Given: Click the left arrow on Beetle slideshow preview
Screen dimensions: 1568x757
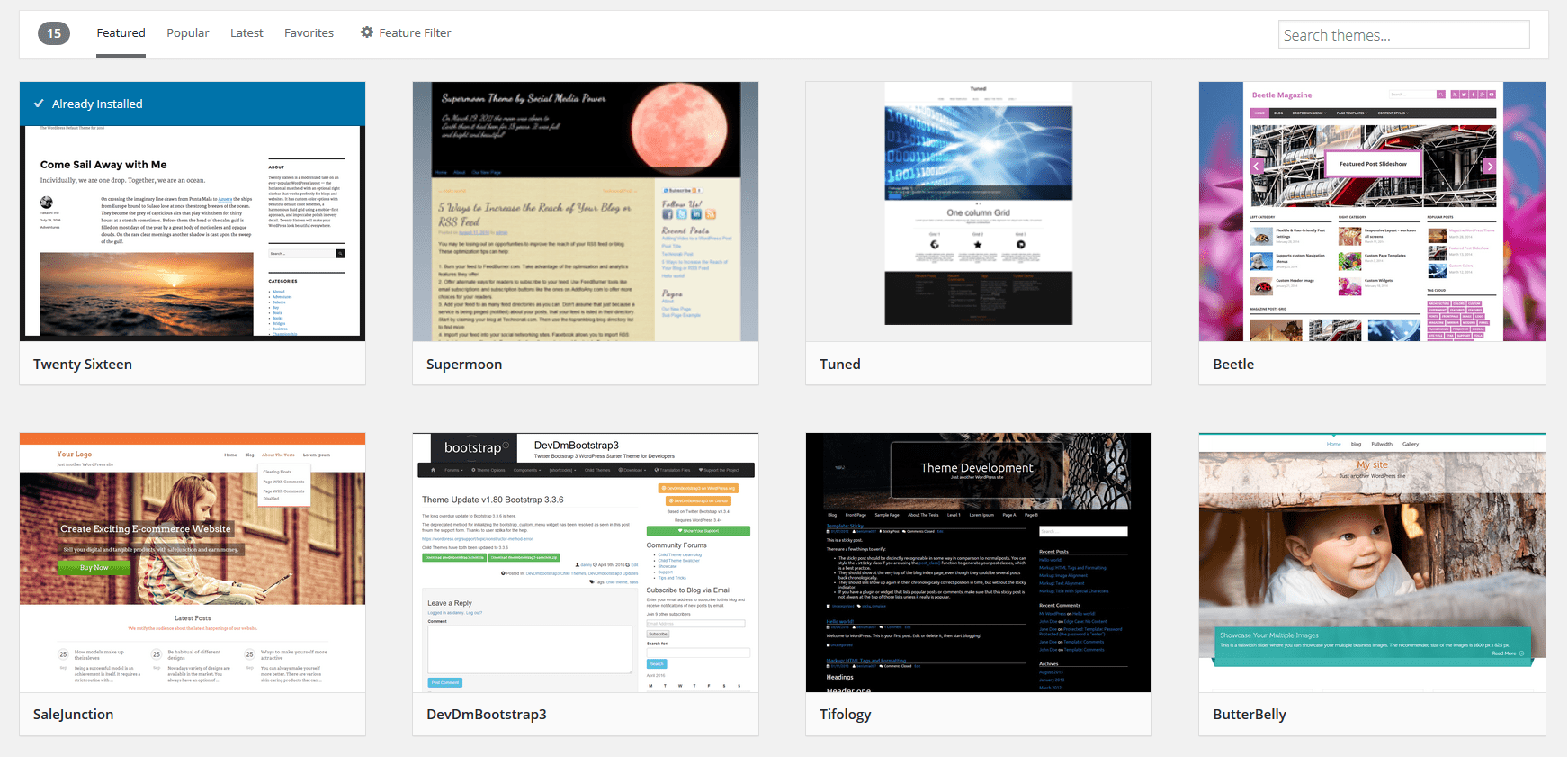Looking at the screenshot, I should click(x=1257, y=167).
